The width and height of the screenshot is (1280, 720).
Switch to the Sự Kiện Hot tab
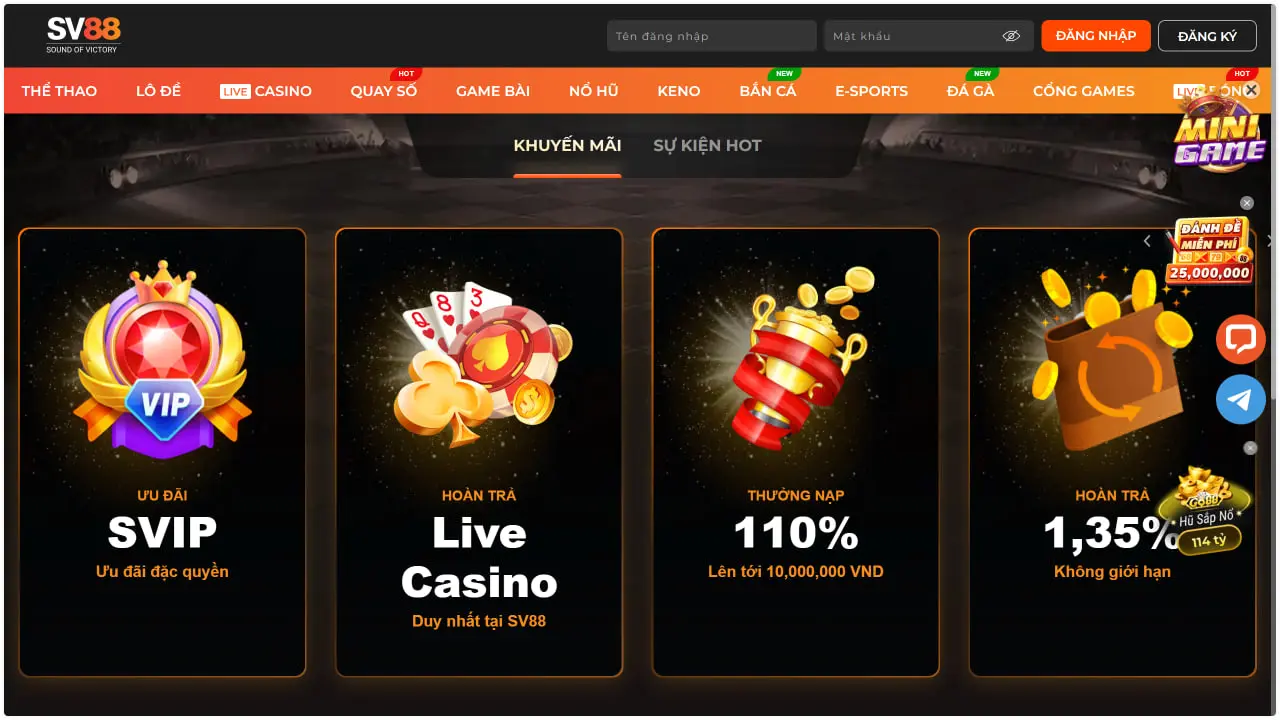[707, 145]
